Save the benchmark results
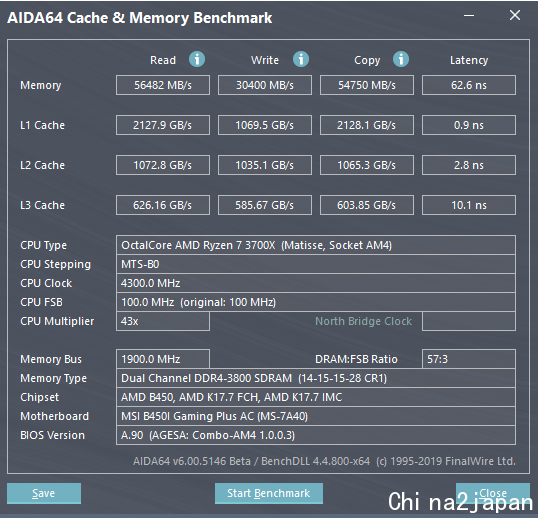 (x=44, y=493)
